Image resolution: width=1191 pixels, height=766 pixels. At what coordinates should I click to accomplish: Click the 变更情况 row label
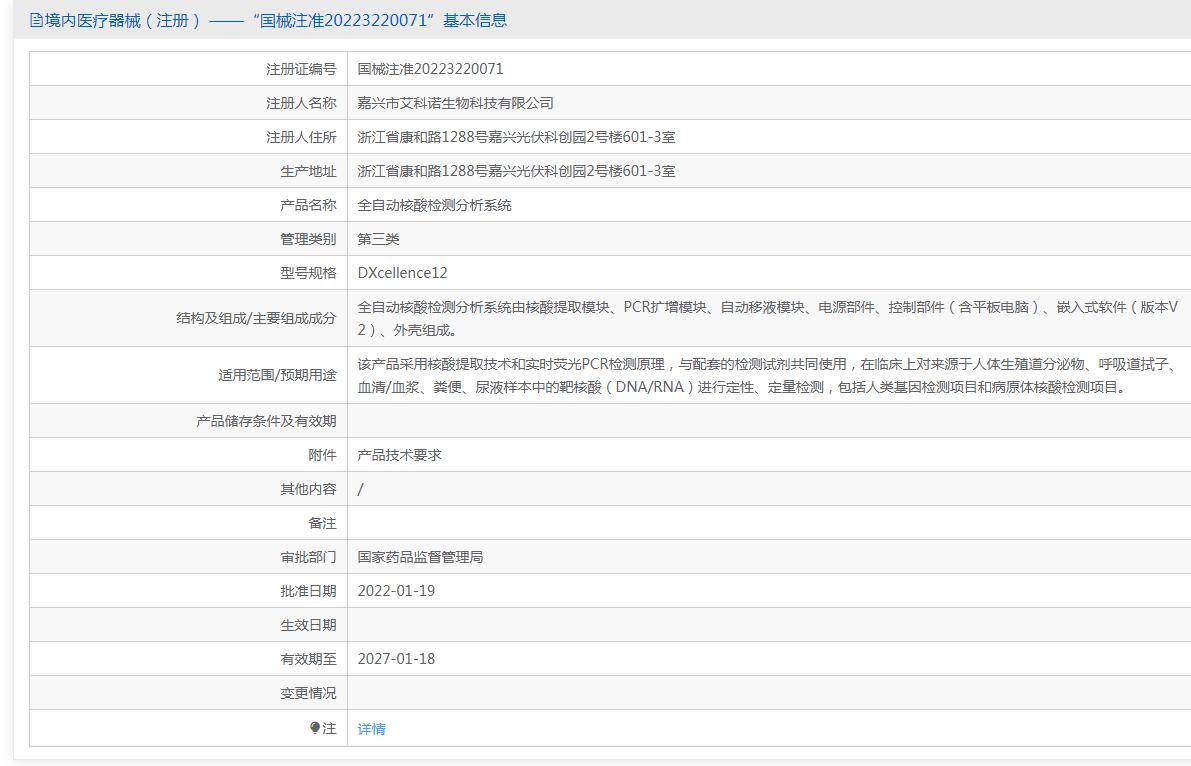click(308, 693)
